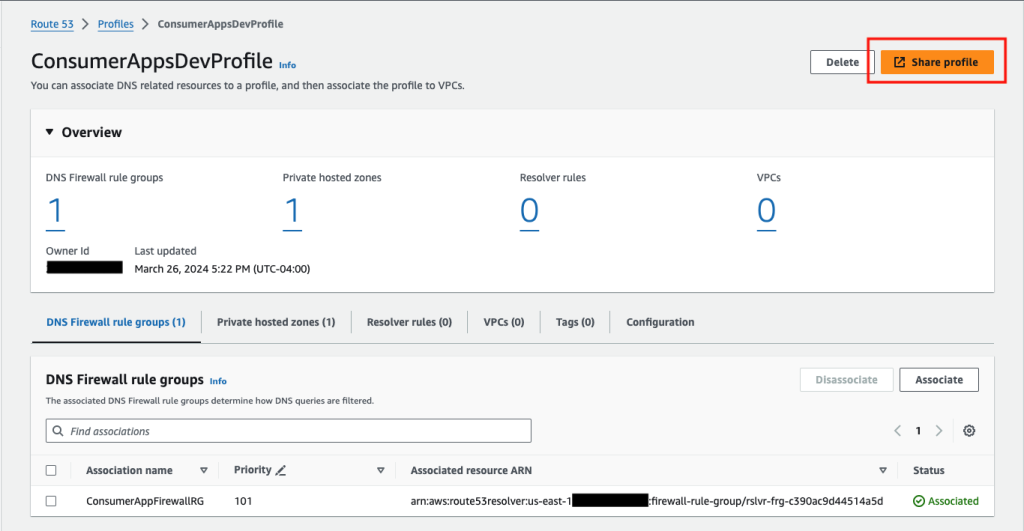
Task: Edit Priority using the pencil icon
Action: 281,470
